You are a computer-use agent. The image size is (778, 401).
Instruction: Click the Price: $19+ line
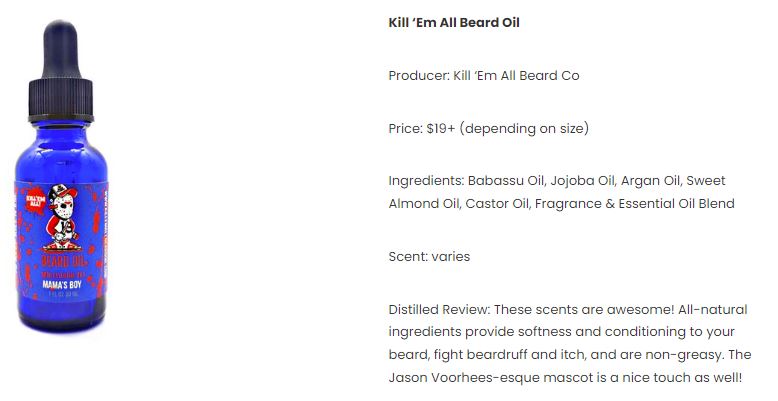(x=489, y=129)
